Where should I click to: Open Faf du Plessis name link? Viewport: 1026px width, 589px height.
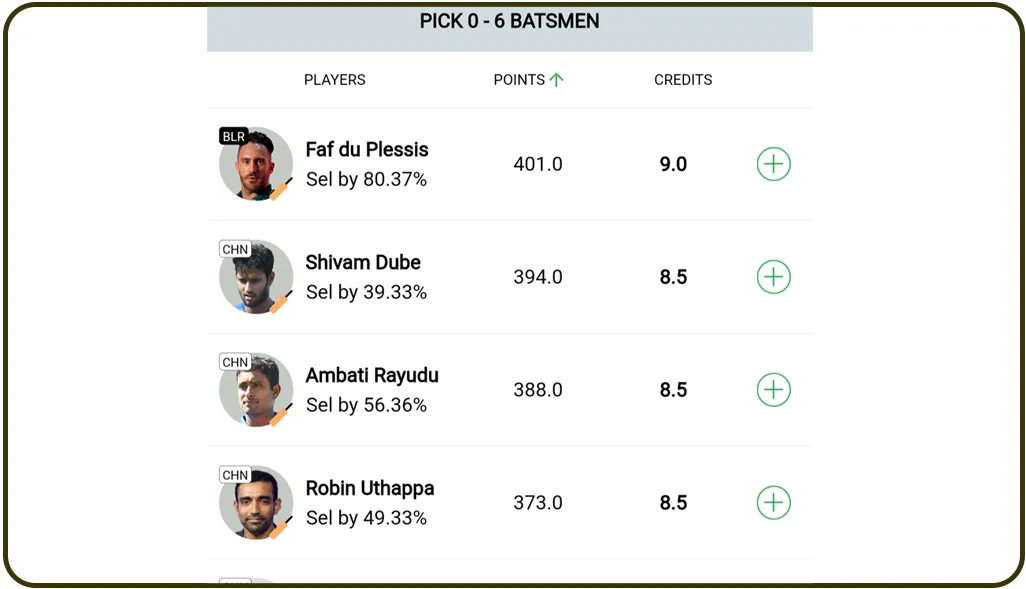[367, 150]
